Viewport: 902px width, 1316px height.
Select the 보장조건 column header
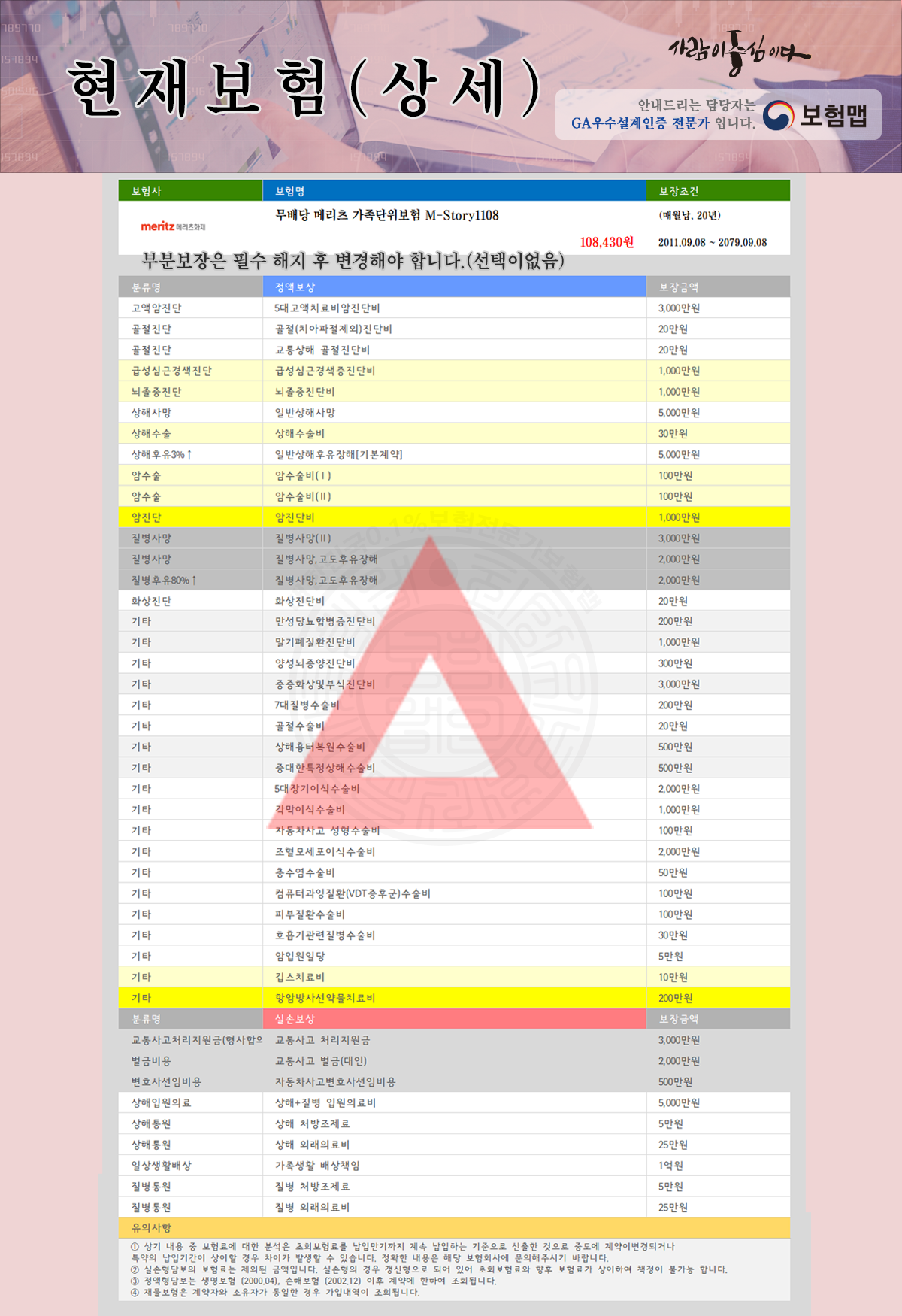point(718,191)
